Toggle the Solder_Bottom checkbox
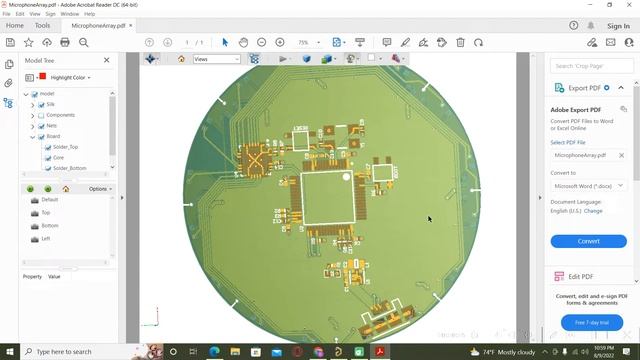The image size is (640, 360). (48, 168)
